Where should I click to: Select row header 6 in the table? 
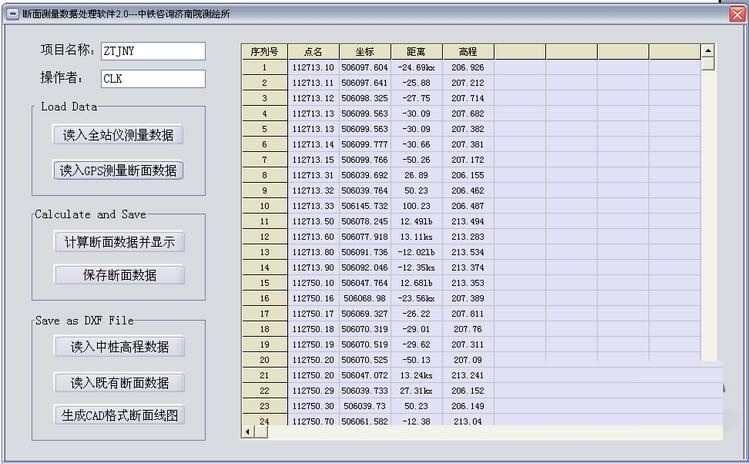[x=264, y=144]
